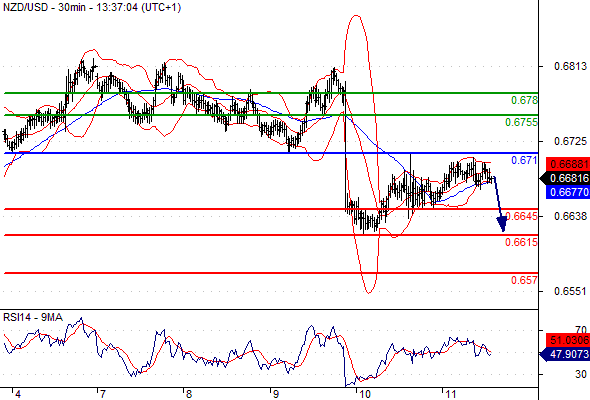Click the 0.6813 price axis label
The width and height of the screenshot is (590, 400).
[570, 67]
